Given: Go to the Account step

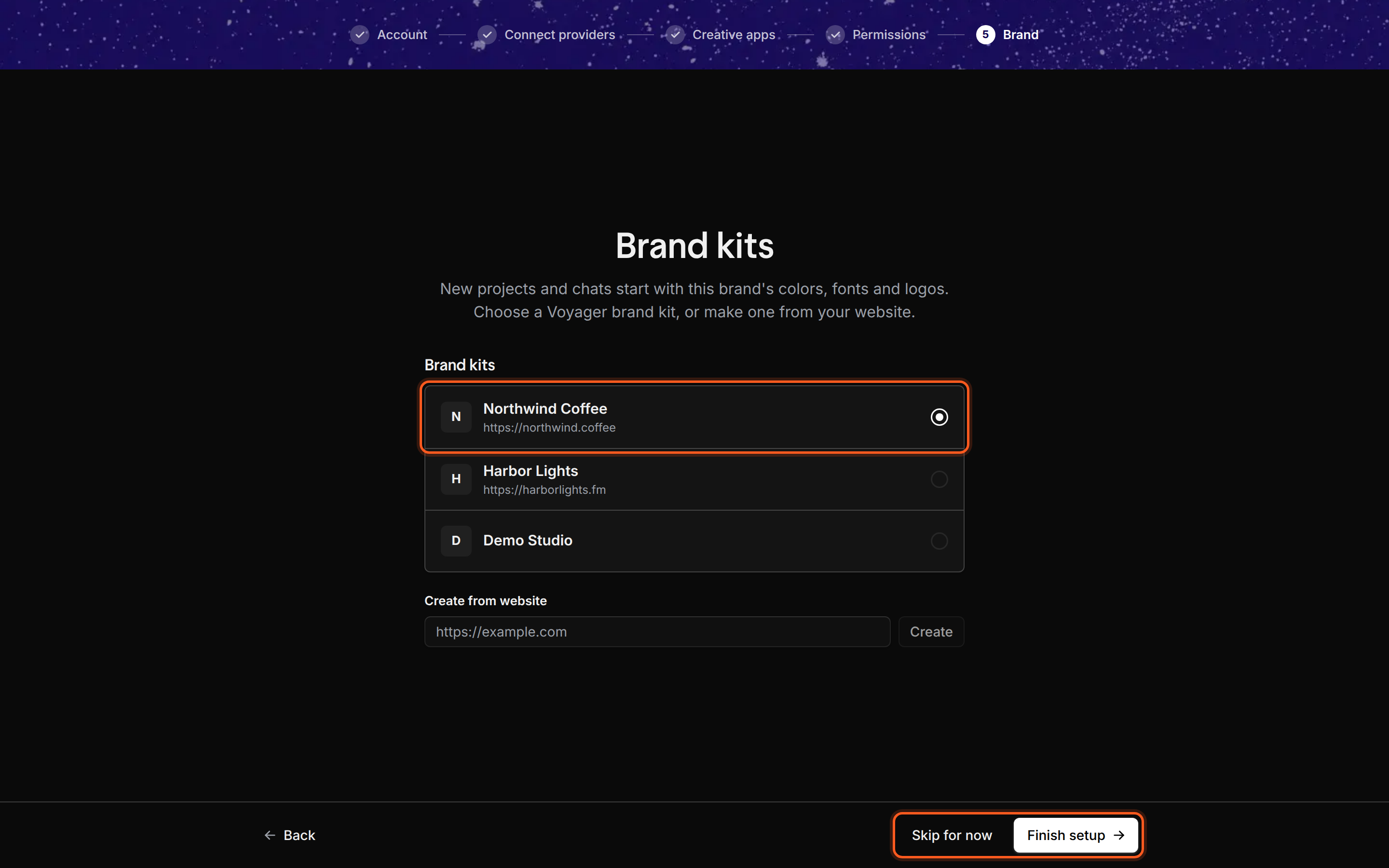Looking at the screenshot, I should pyautogui.click(x=402, y=34).
